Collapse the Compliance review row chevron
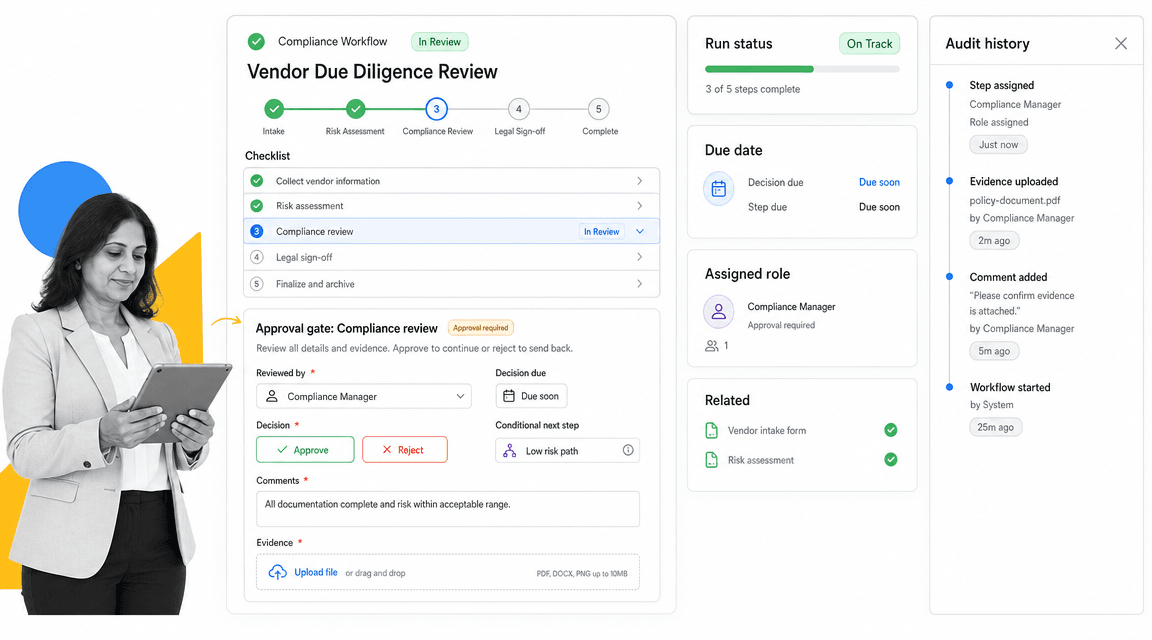Screen dimensions: 1152x640 point(640,231)
